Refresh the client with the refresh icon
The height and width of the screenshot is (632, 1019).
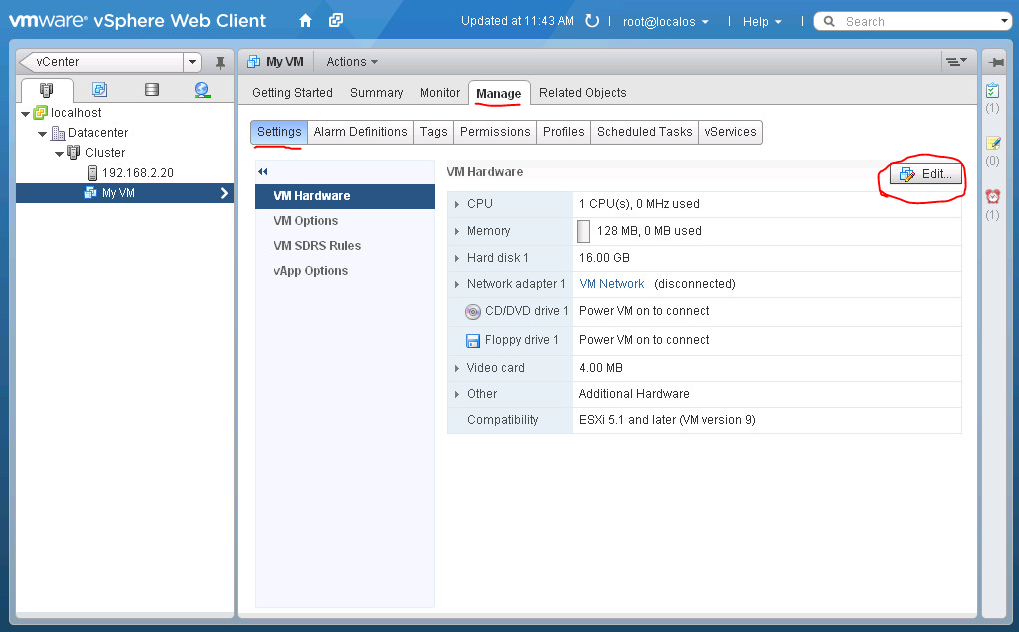[x=591, y=21]
